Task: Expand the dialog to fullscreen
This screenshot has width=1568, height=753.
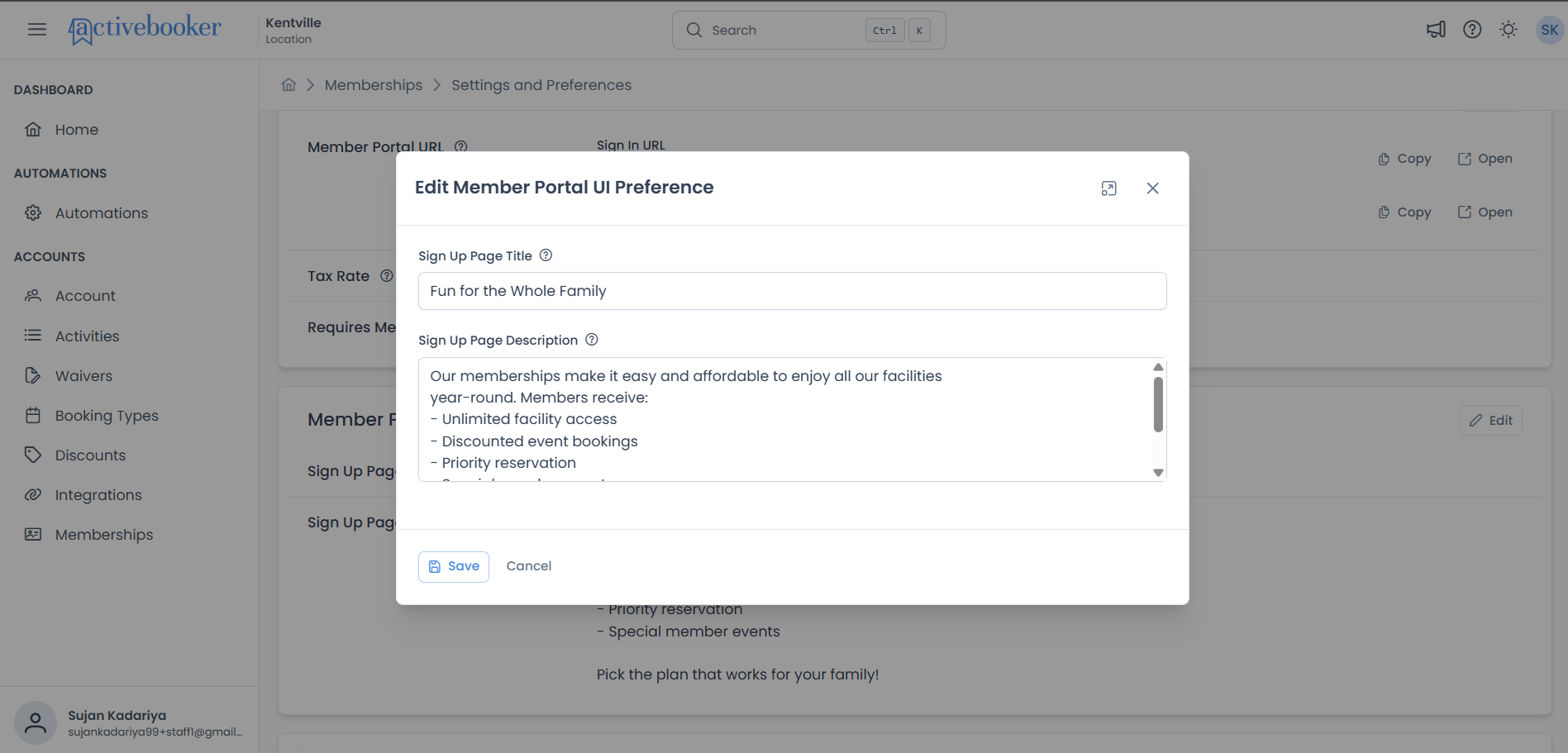Action: 1109,188
